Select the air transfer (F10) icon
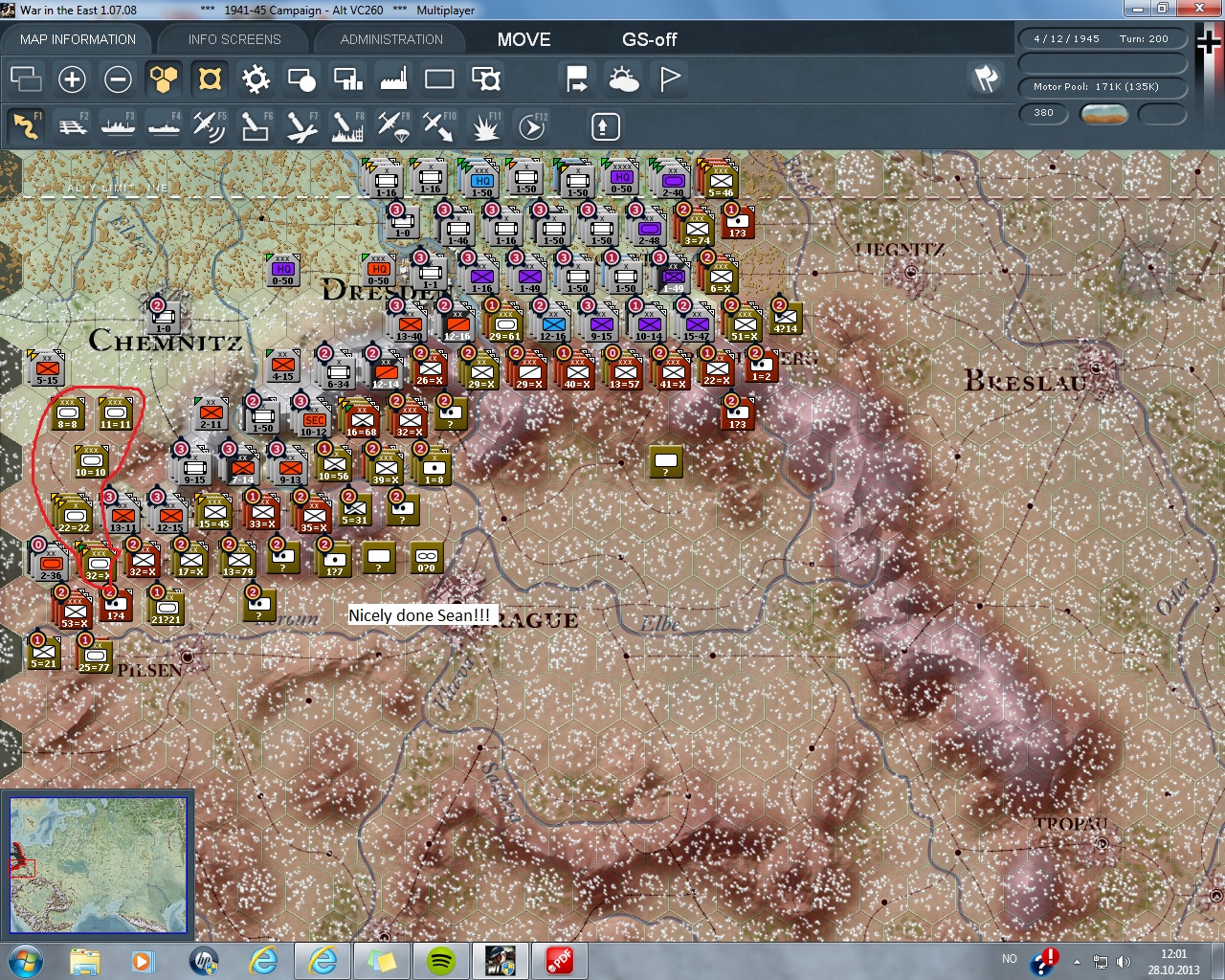1225x980 pixels. pyautogui.click(x=439, y=126)
